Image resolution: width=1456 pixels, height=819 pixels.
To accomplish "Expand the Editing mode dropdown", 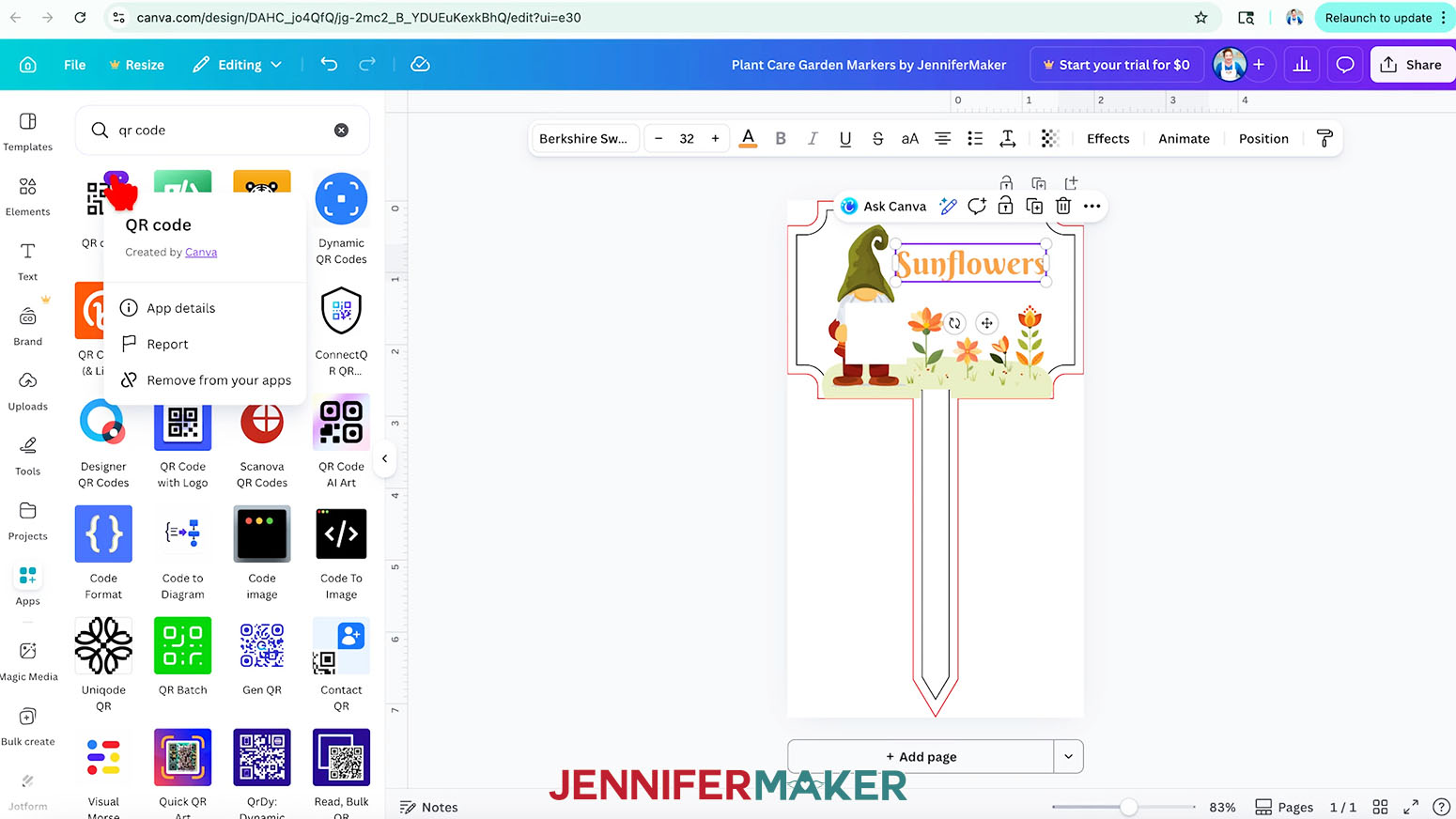I will click(237, 65).
